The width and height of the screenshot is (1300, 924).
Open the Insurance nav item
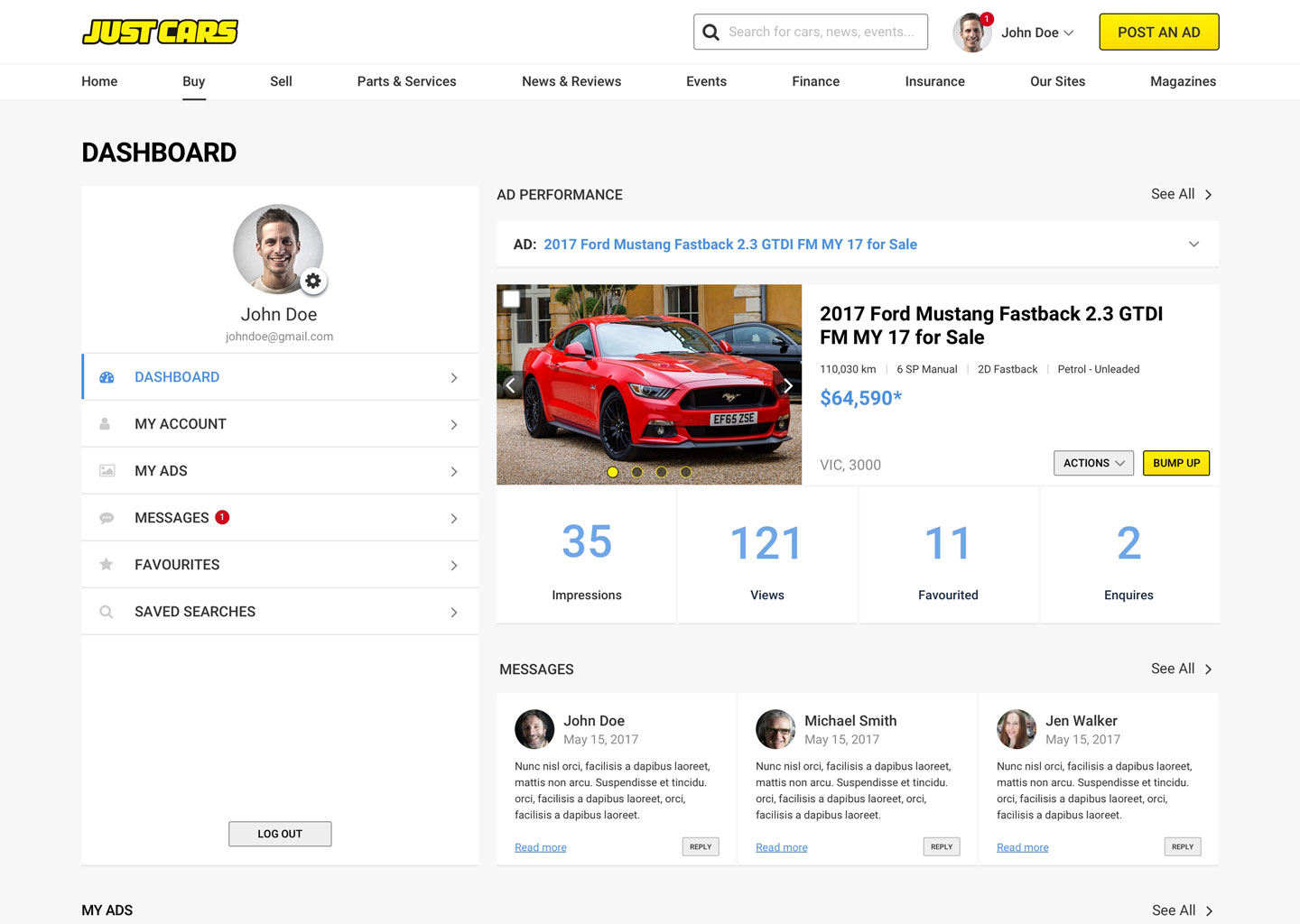coord(935,81)
